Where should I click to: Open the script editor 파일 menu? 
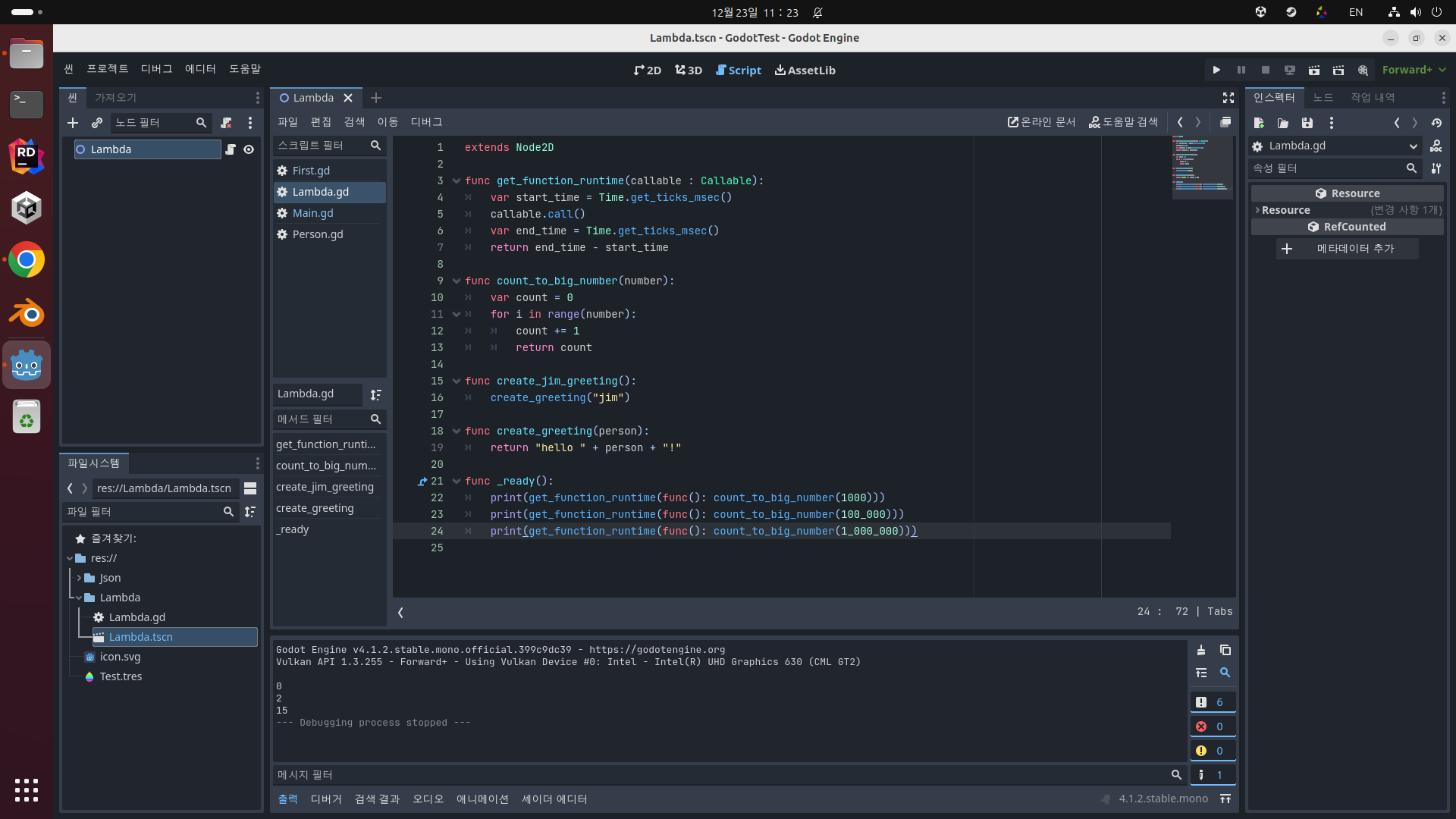pos(287,122)
